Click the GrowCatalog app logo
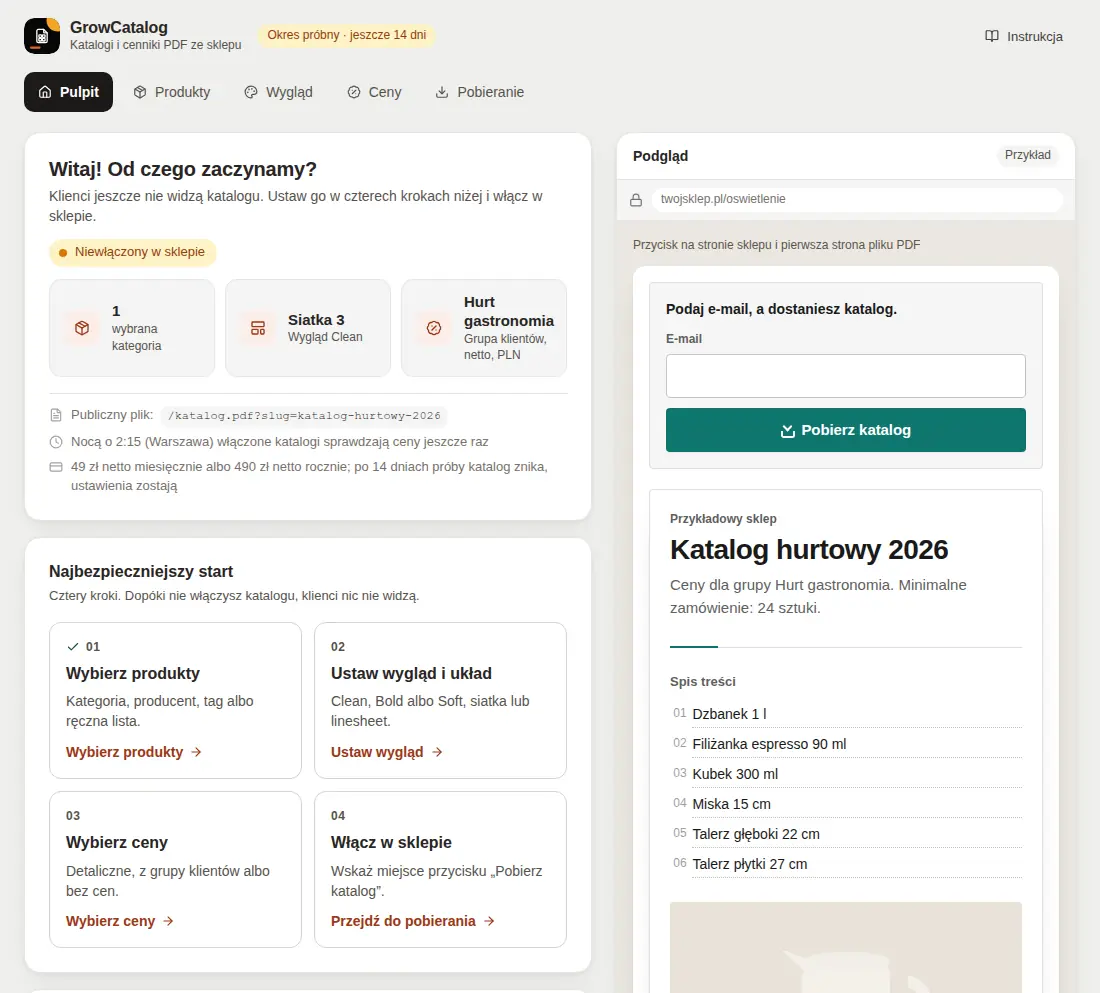The image size is (1100, 993). coord(42,36)
